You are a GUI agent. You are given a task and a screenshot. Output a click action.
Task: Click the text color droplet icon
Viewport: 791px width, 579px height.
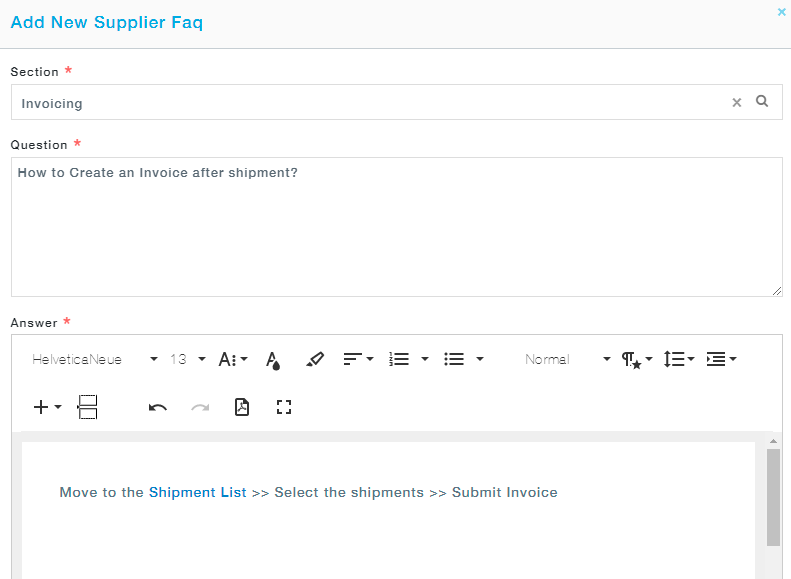273,360
